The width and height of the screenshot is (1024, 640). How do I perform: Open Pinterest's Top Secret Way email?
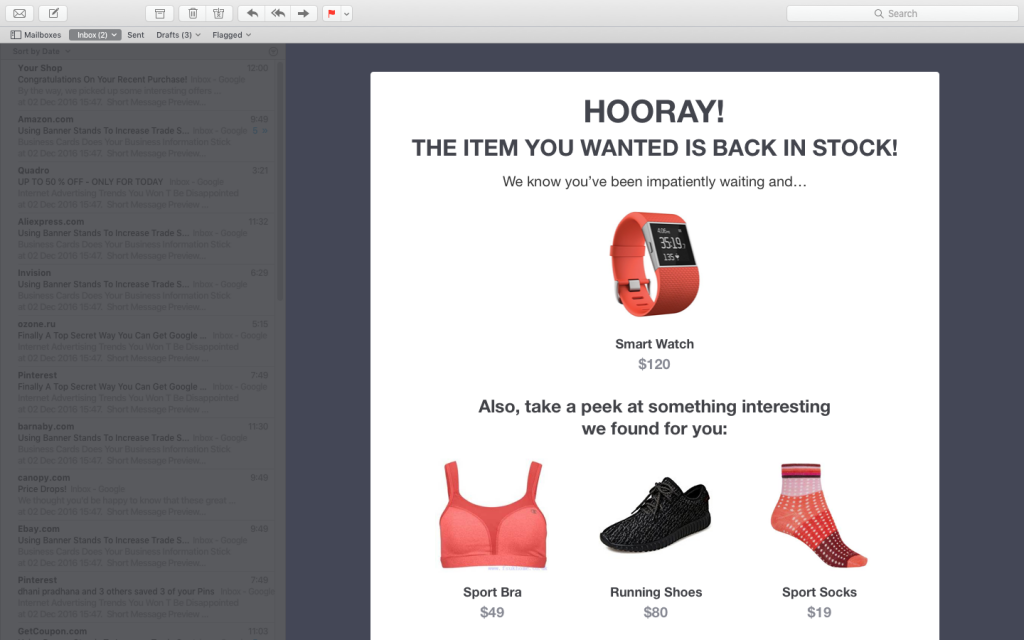pos(142,392)
